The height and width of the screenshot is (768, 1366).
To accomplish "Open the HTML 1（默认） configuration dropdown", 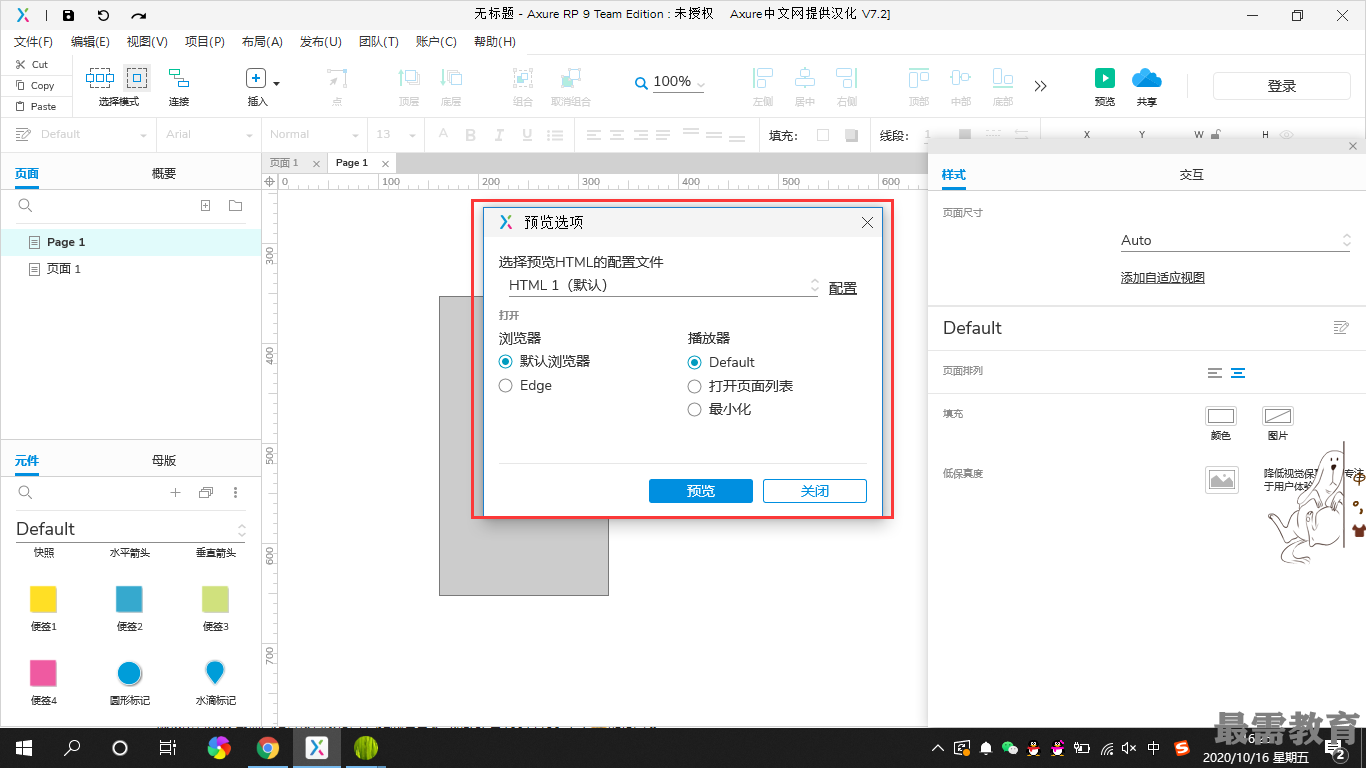I will tap(663, 285).
